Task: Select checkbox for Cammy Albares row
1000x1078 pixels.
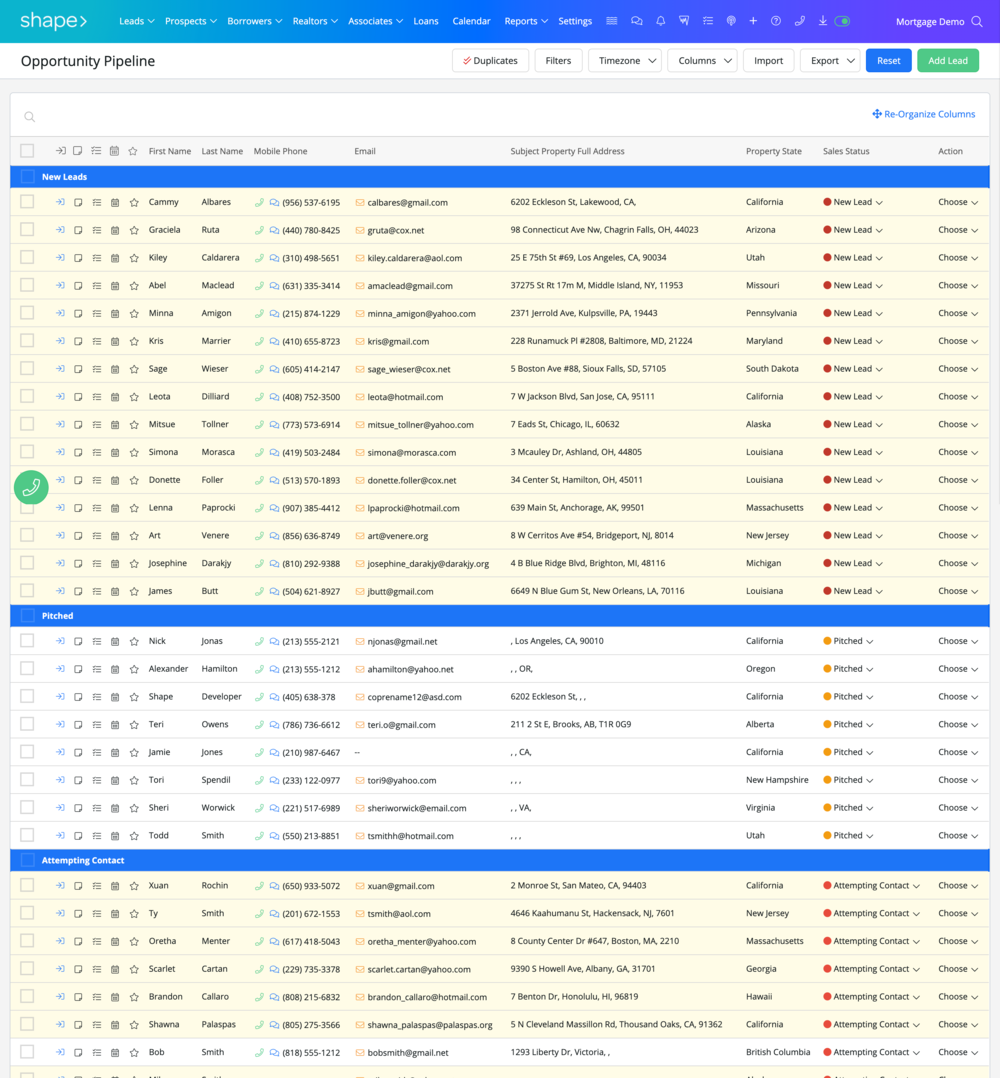Action: tap(27, 201)
